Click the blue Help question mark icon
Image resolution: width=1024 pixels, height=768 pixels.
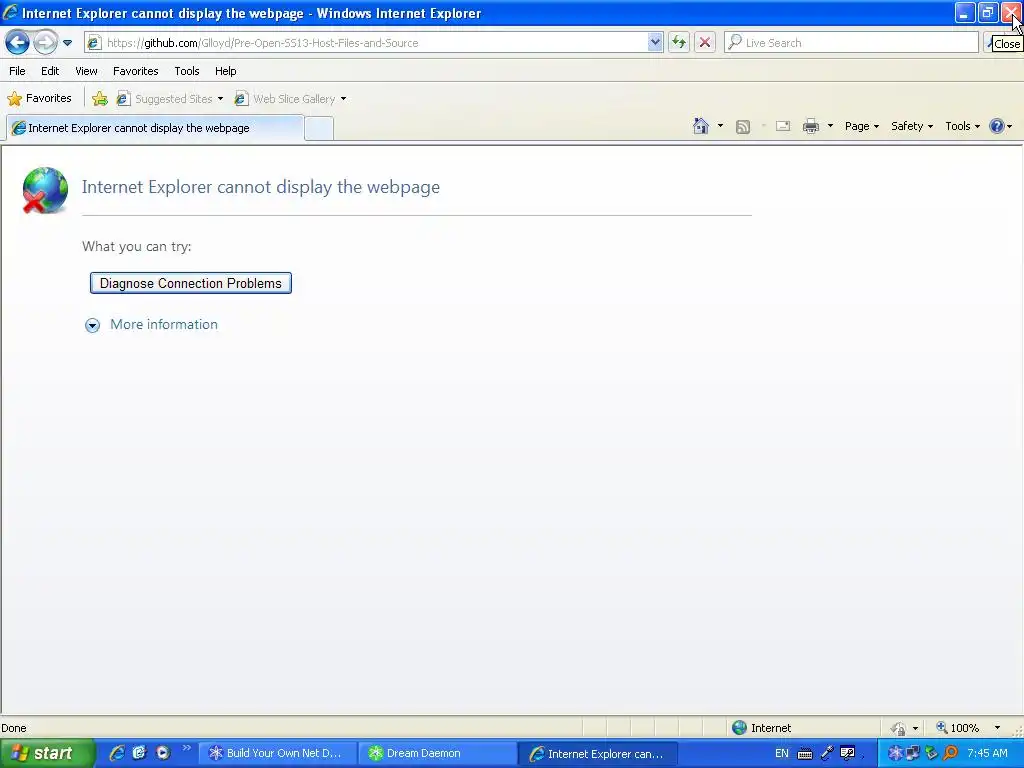[997, 126]
